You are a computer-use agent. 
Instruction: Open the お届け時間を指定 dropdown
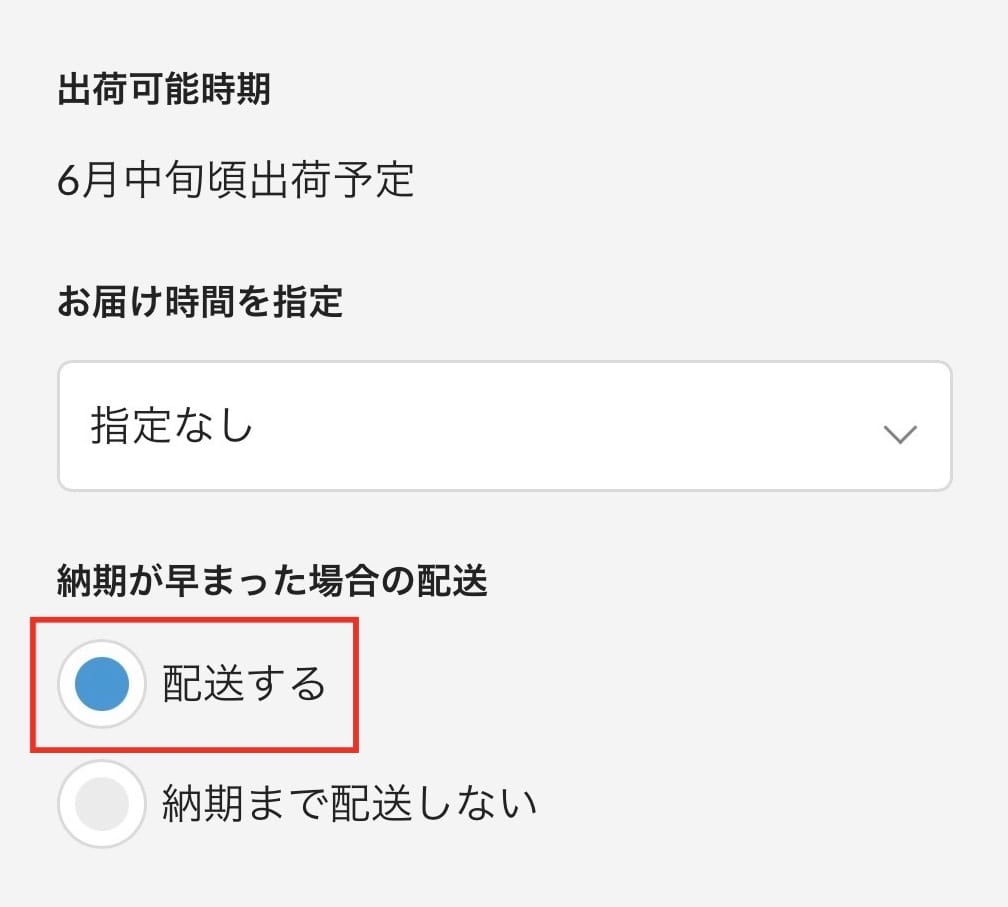[x=504, y=426]
